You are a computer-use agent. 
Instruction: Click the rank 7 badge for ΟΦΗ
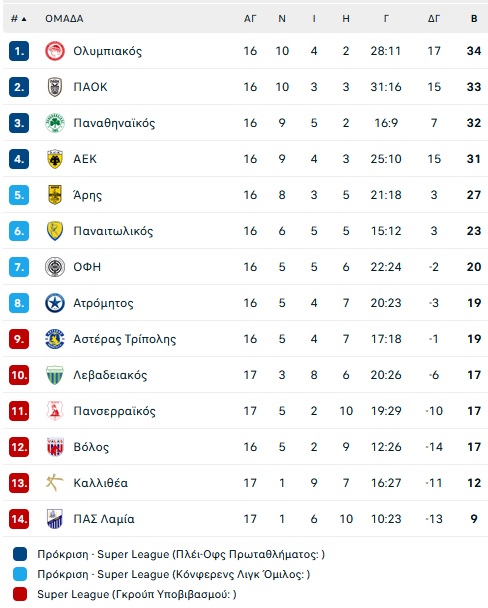[19, 267]
